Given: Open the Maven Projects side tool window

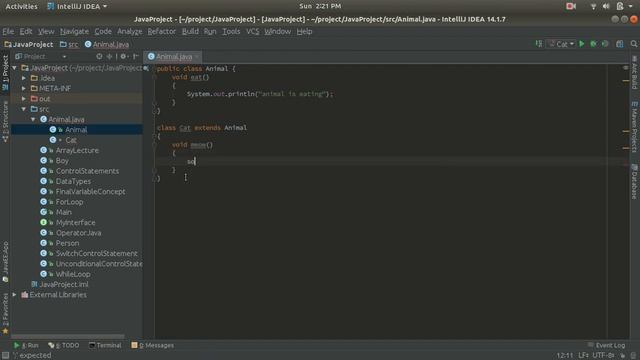Looking at the screenshot, I should [634, 127].
